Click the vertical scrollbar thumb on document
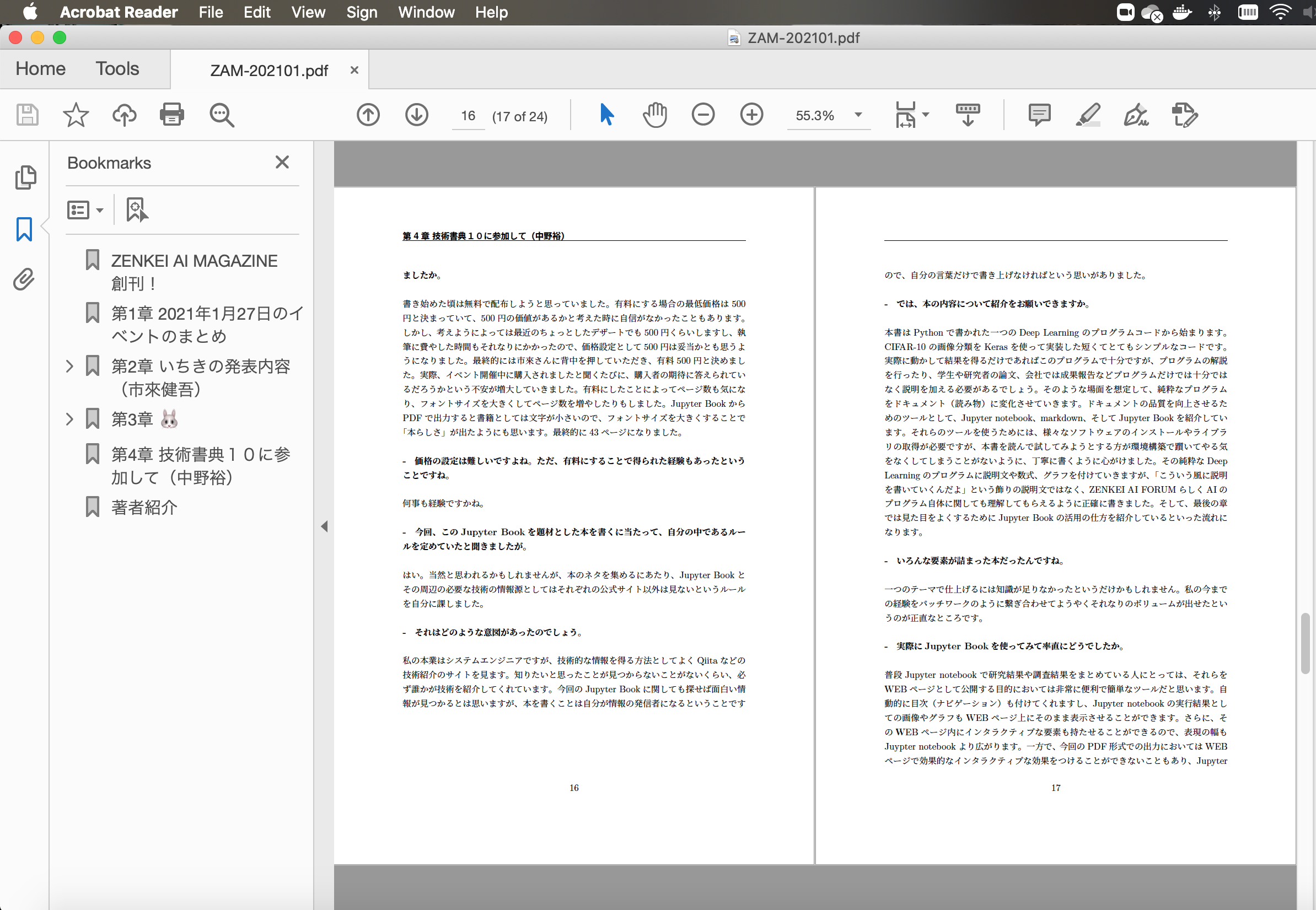Image resolution: width=1316 pixels, height=910 pixels. pos(1305,643)
